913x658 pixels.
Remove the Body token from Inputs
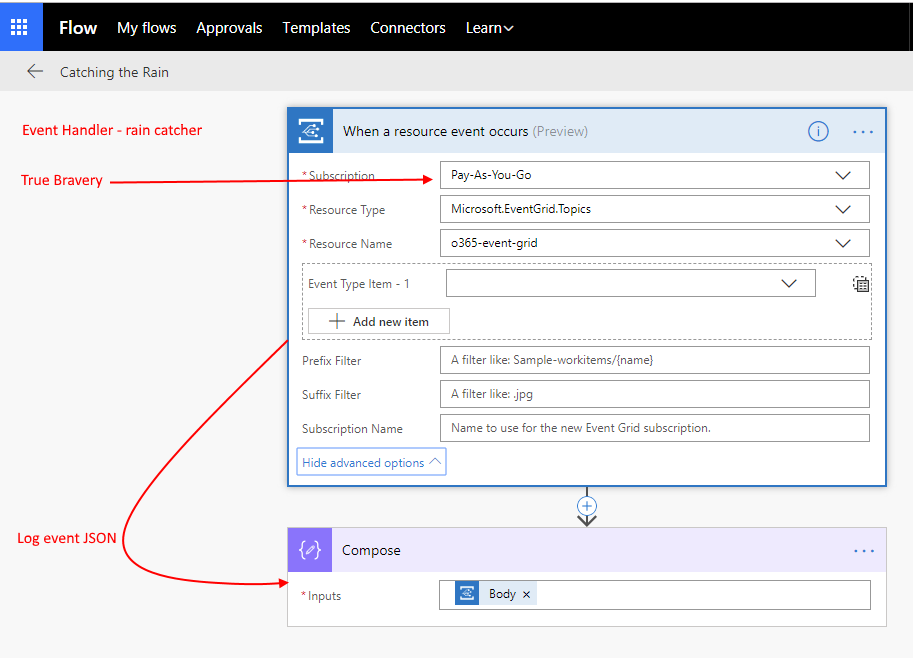pos(527,595)
